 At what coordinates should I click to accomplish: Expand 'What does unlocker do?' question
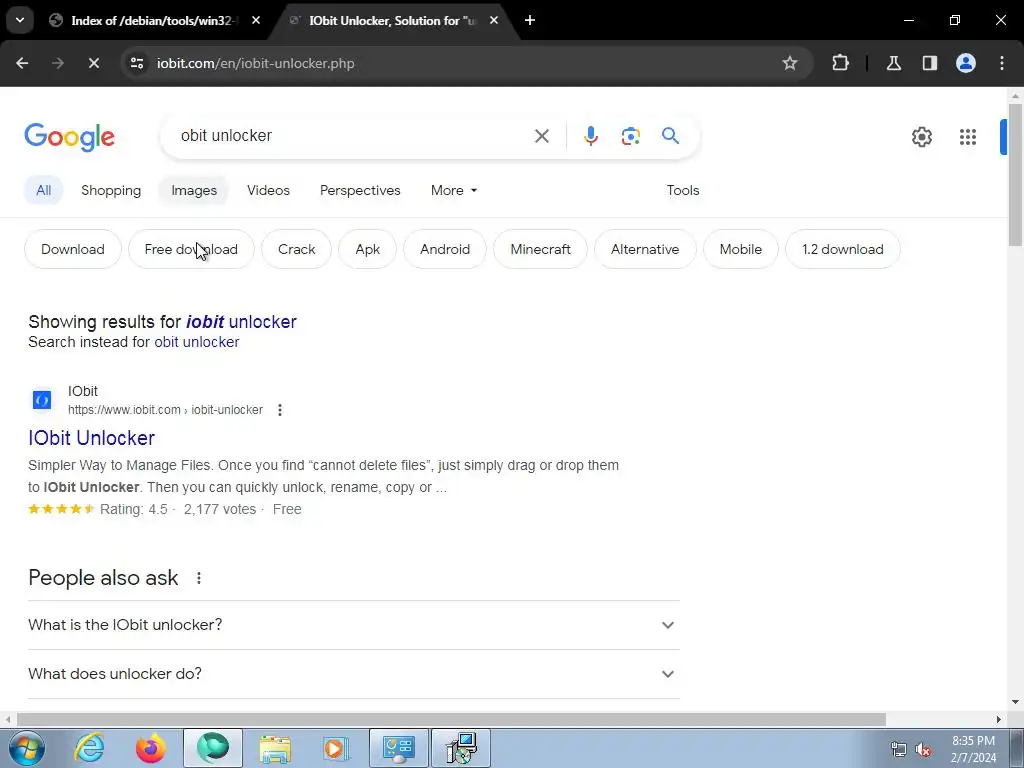tap(354, 674)
